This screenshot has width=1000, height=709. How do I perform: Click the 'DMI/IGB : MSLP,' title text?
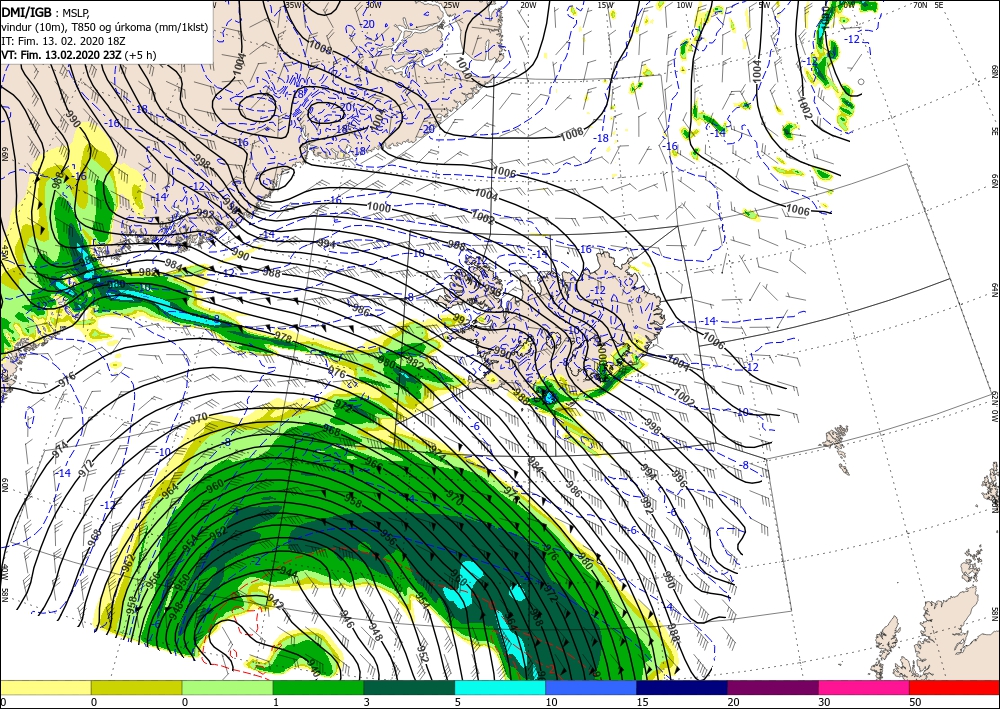click(x=45, y=11)
